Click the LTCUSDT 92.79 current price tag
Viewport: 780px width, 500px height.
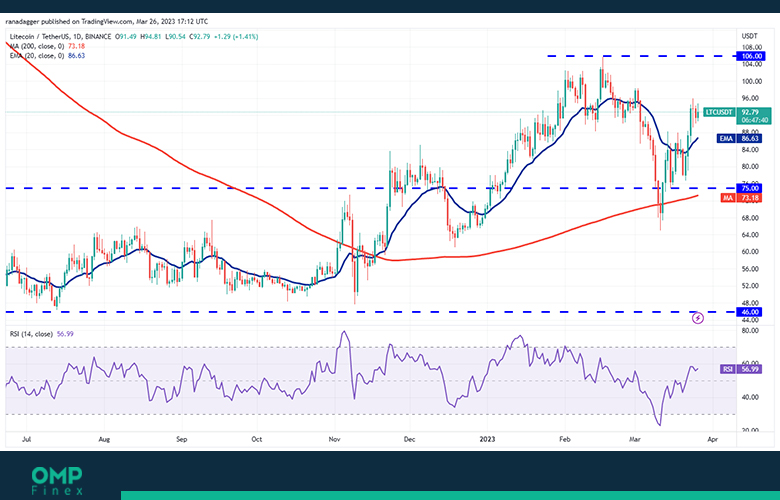pos(737,112)
